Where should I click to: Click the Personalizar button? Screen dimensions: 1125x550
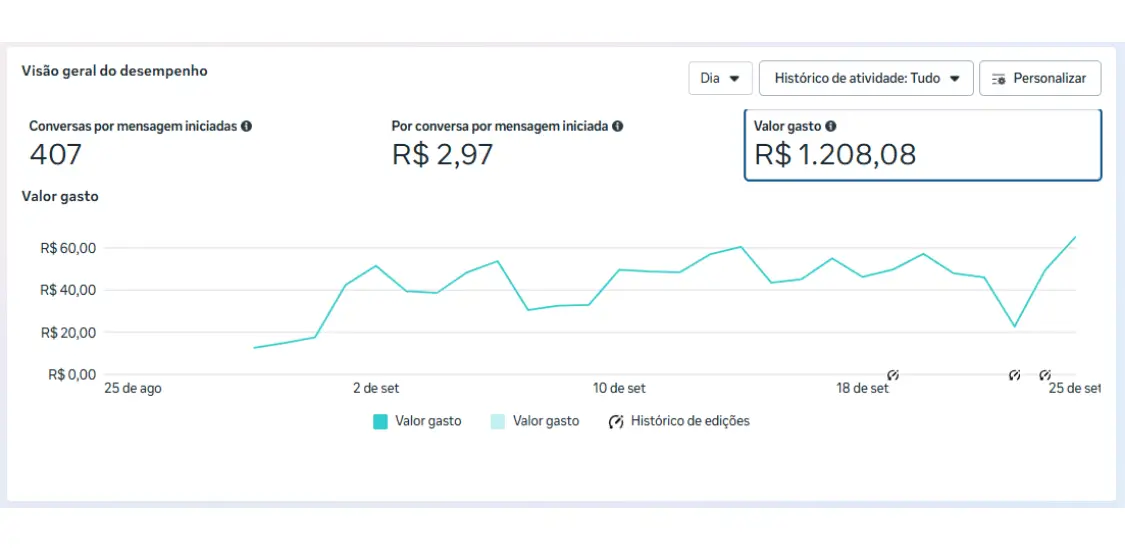point(1040,78)
